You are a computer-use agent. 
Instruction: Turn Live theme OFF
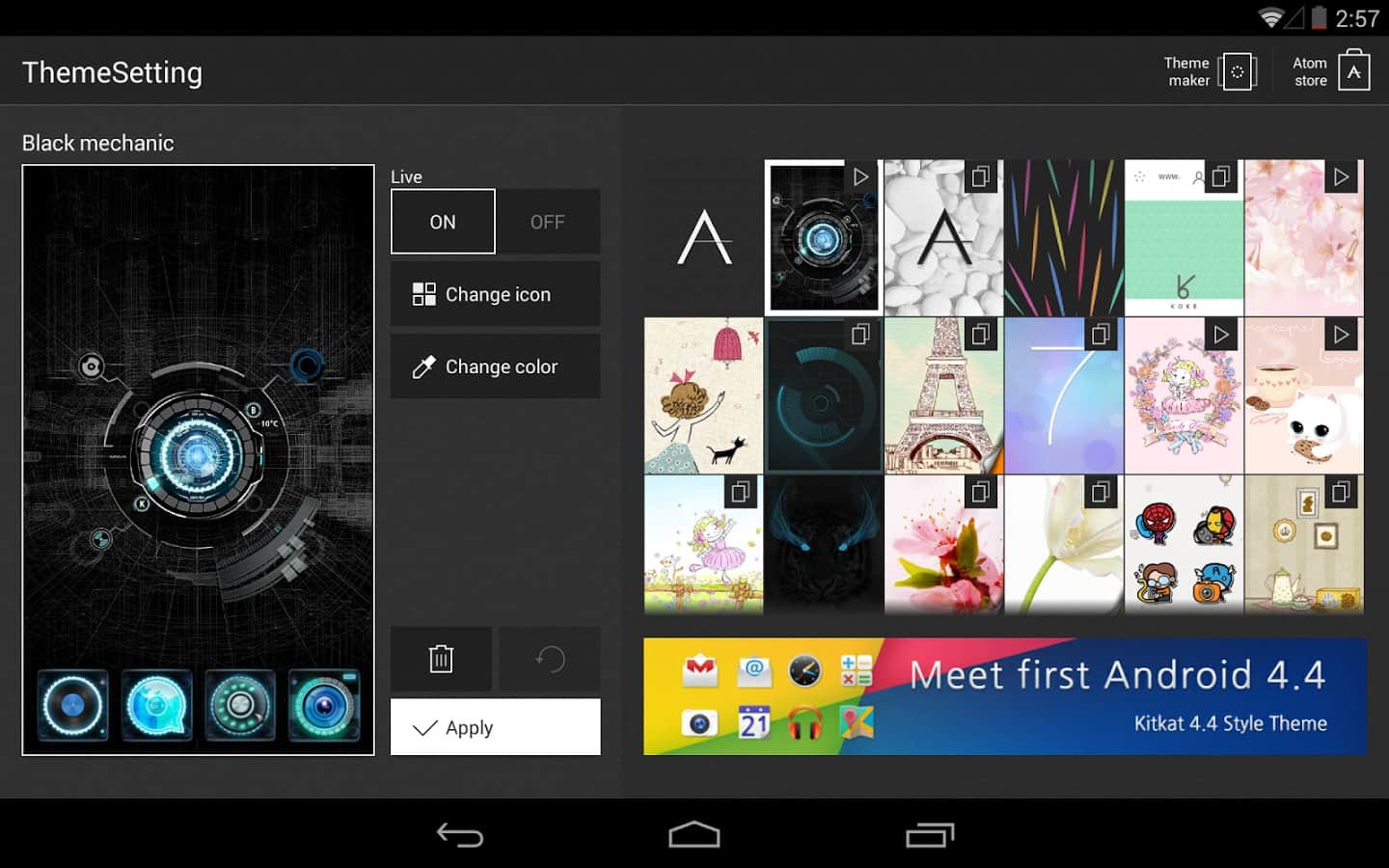tap(547, 222)
